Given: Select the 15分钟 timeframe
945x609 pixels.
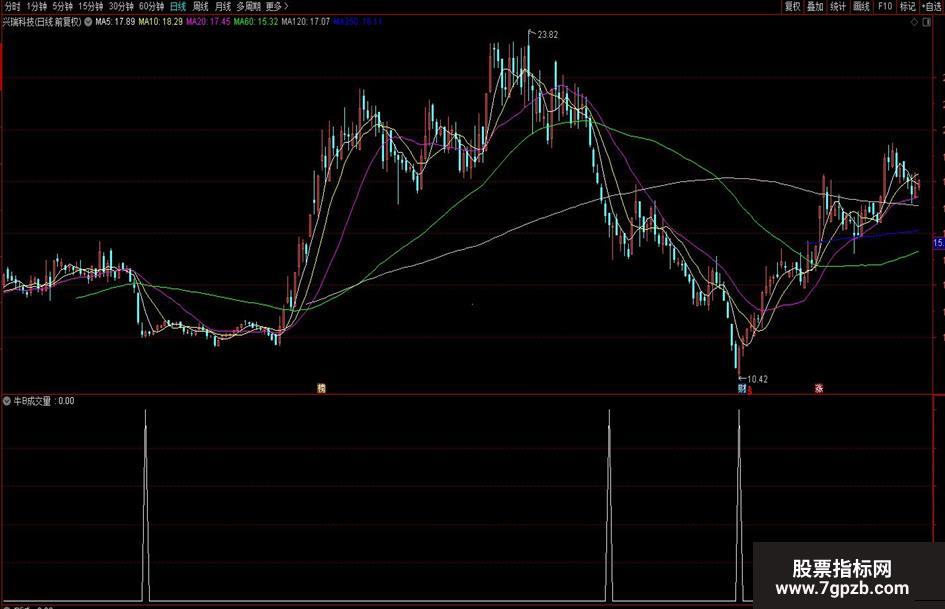Looking at the screenshot, I should (90, 7).
